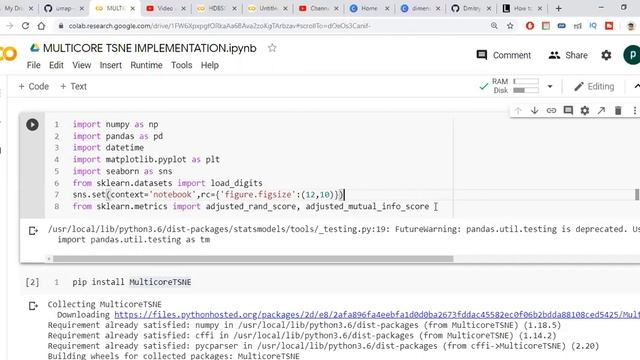Screen dimensions: 640x360
Task: Open user account avatar
Action: tap(632, 55)
